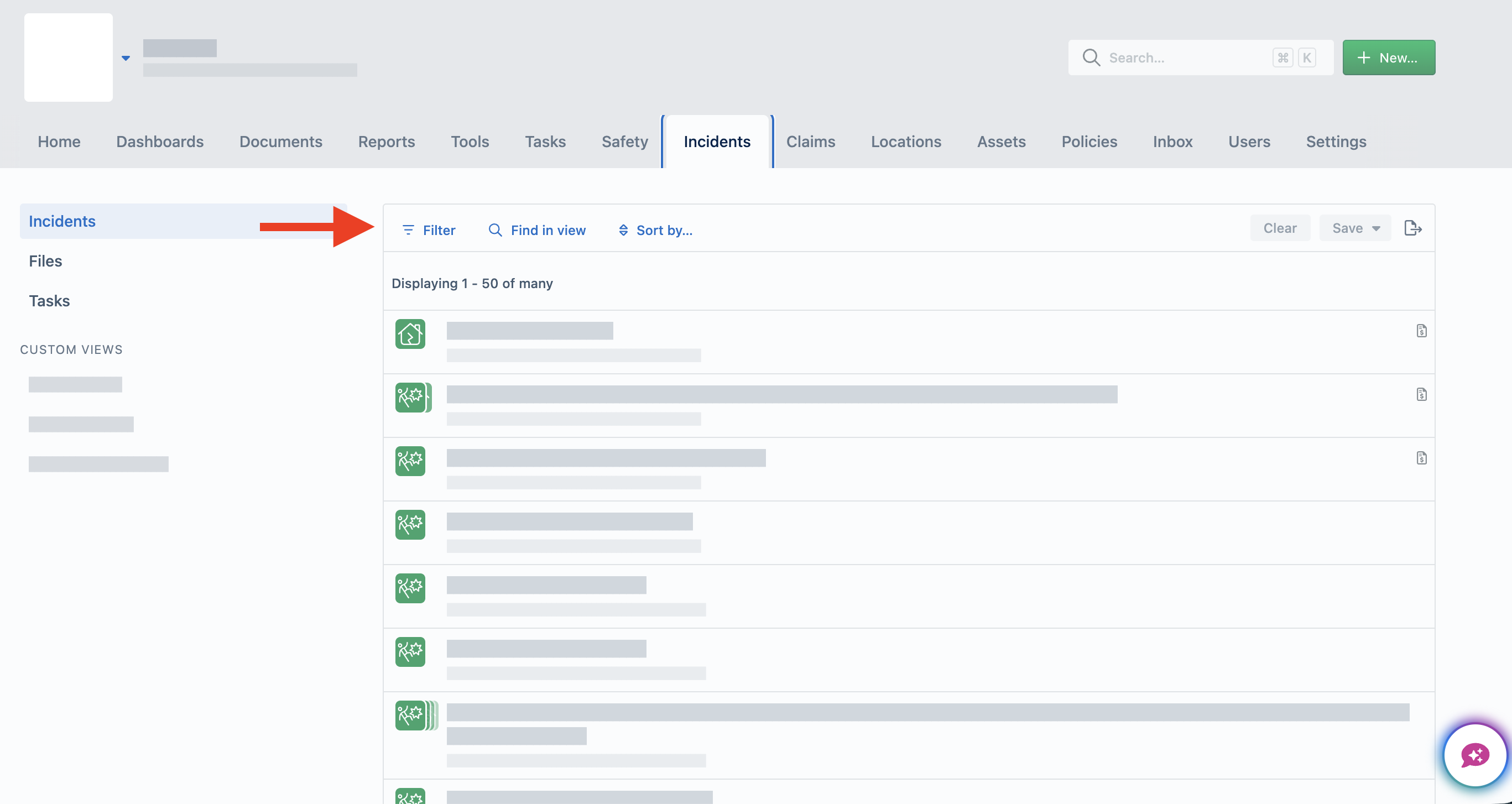
Task: Go to the Locations tab
Action: point(906,142)
